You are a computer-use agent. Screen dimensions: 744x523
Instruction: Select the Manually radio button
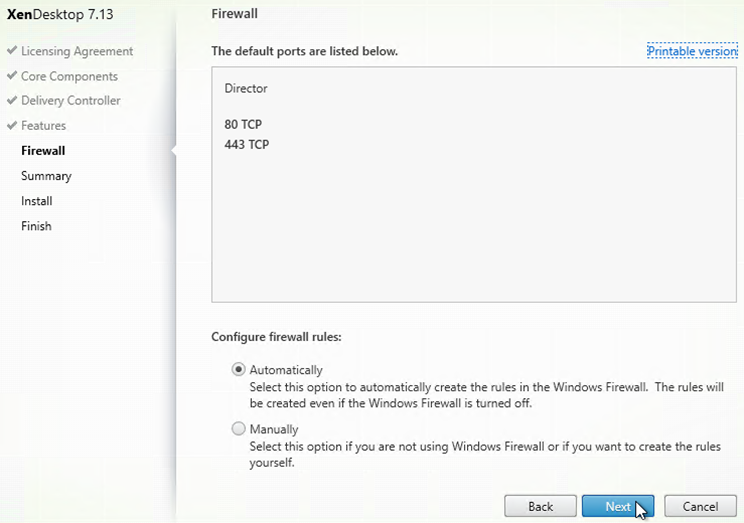pyautogui.click(x=238, y=429)
